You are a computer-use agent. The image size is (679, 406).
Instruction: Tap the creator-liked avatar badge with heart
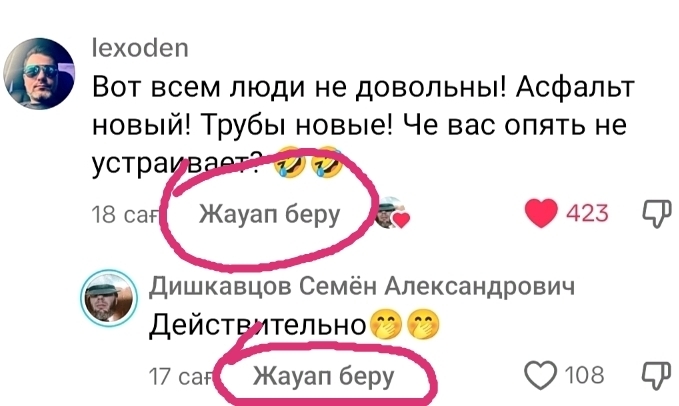tap(391, 213)
